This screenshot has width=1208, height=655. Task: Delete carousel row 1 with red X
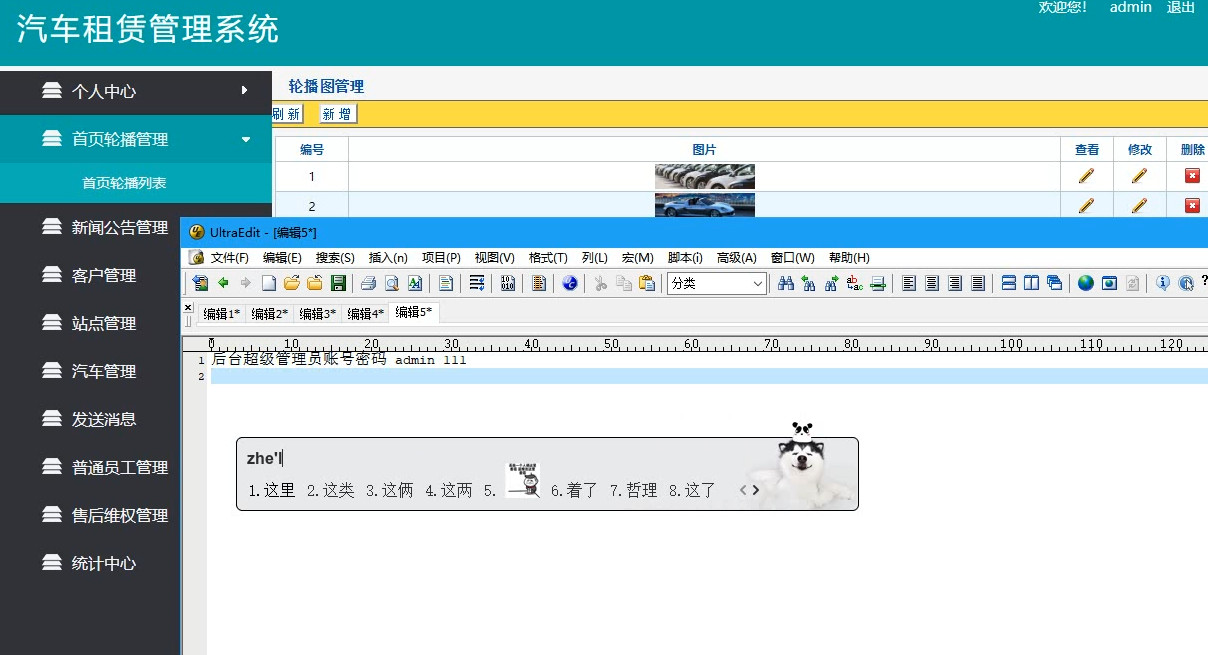1192,176
